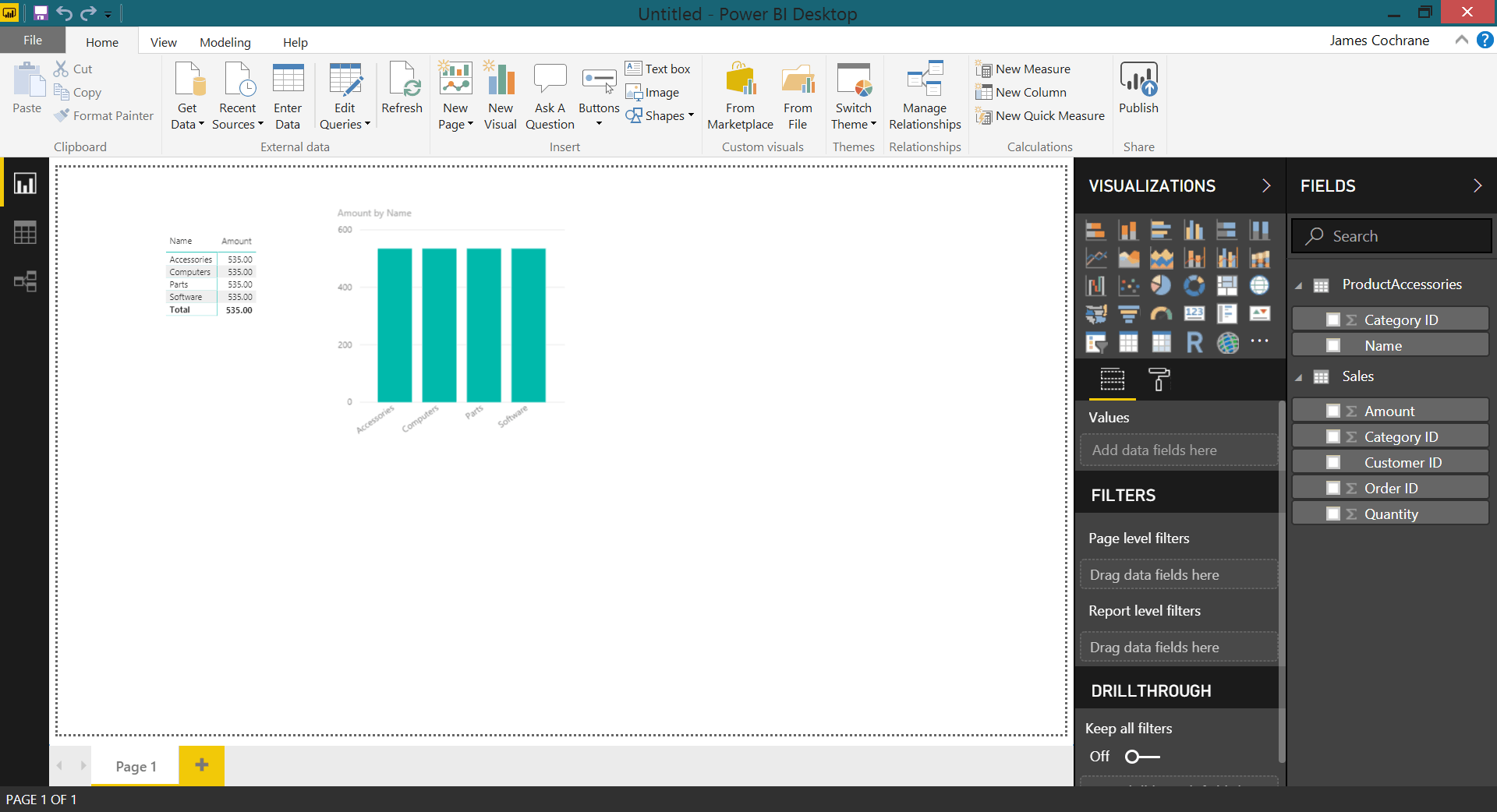Check the Amount field checkbox
The height and width of the screenshot is (812, 1497).
(x=1333, y=411)
